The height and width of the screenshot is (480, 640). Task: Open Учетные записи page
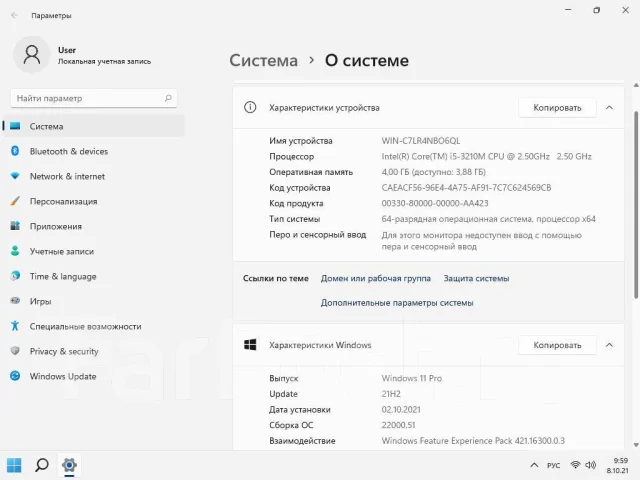(93, 251)
